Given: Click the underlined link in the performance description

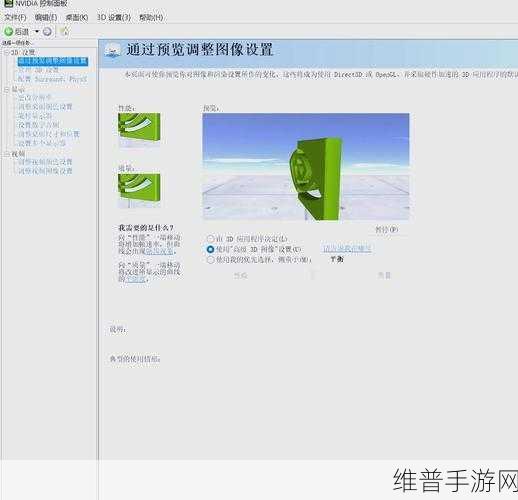Looking at the screenshot, I should point(160,251).
